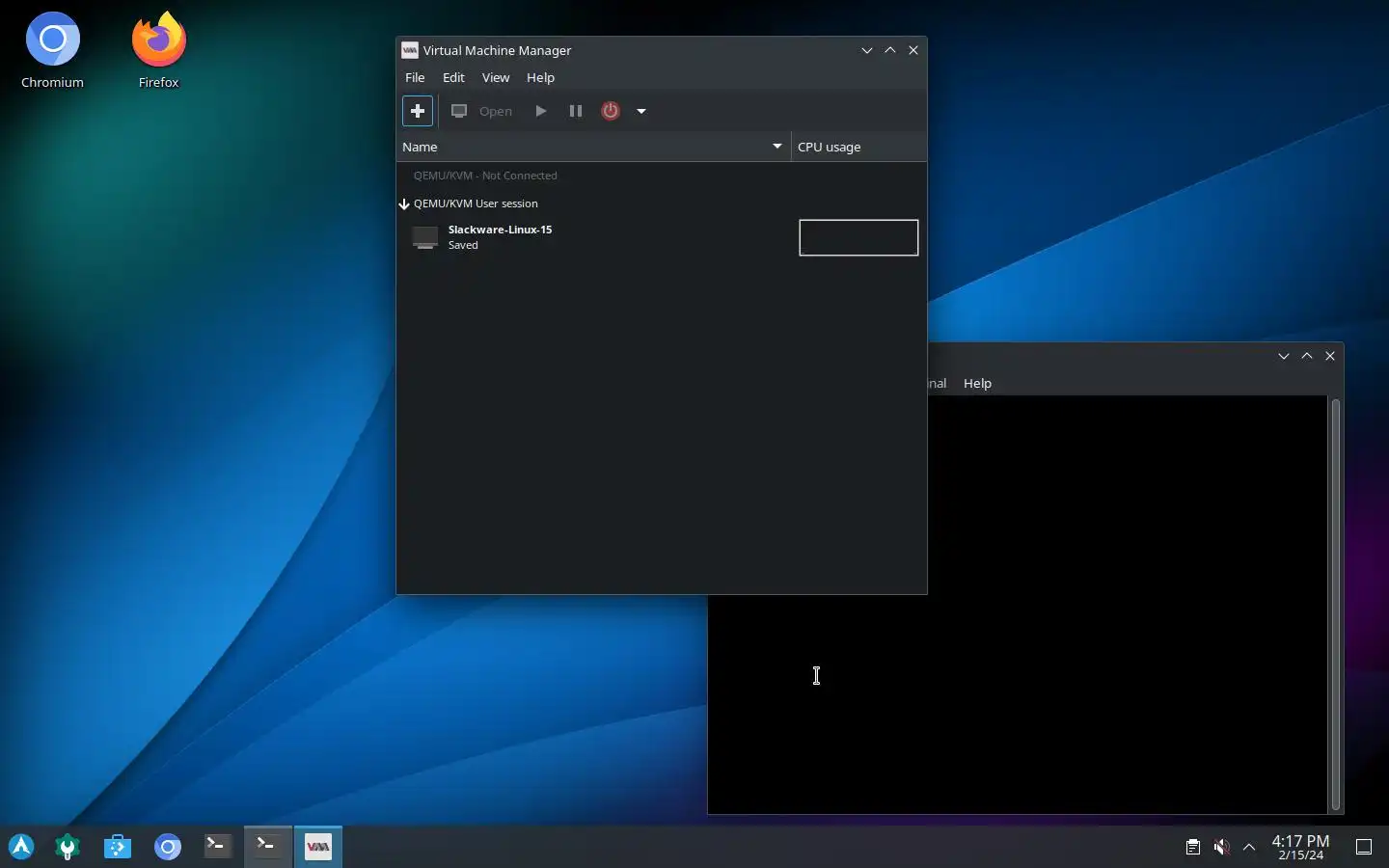Switch to the active terminal taskbar entry

click(267, 847)
